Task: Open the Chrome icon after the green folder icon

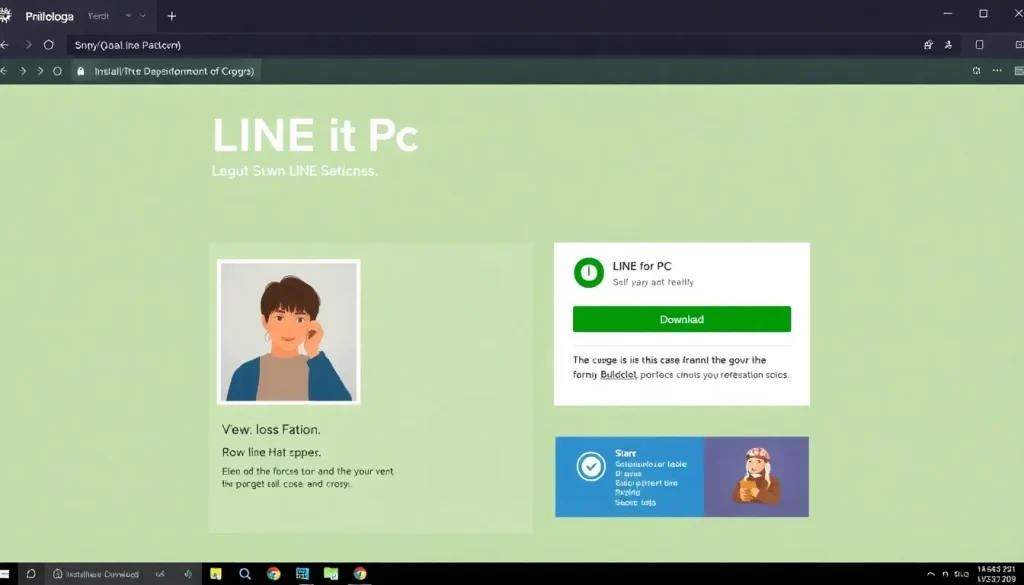Action: tap(360, 574)
